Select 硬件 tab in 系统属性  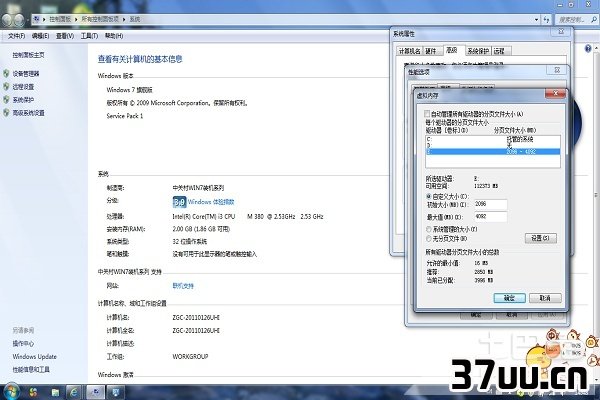pos(431,51)
